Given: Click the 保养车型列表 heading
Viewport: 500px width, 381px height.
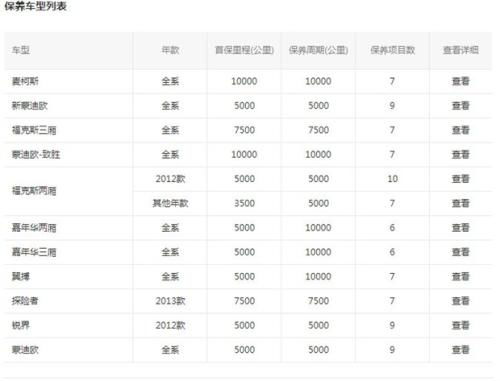Looking at the screenshot, I should (35, 6).
